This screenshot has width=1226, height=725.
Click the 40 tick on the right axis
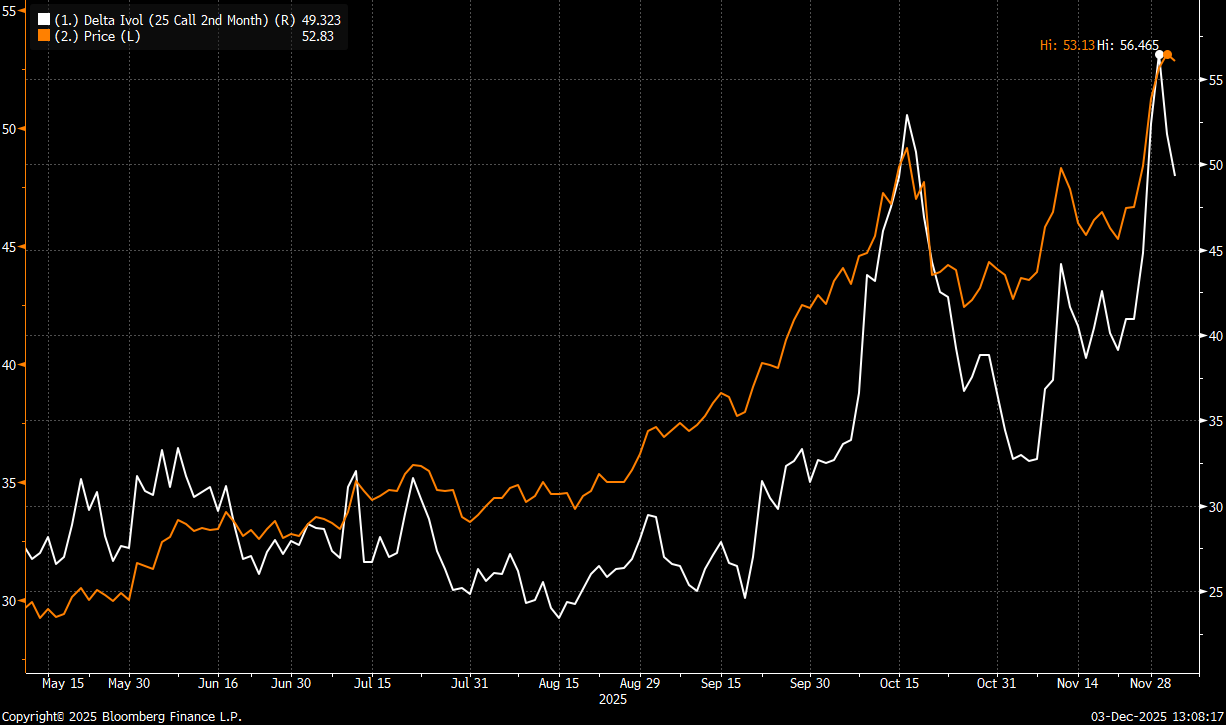1217,335
